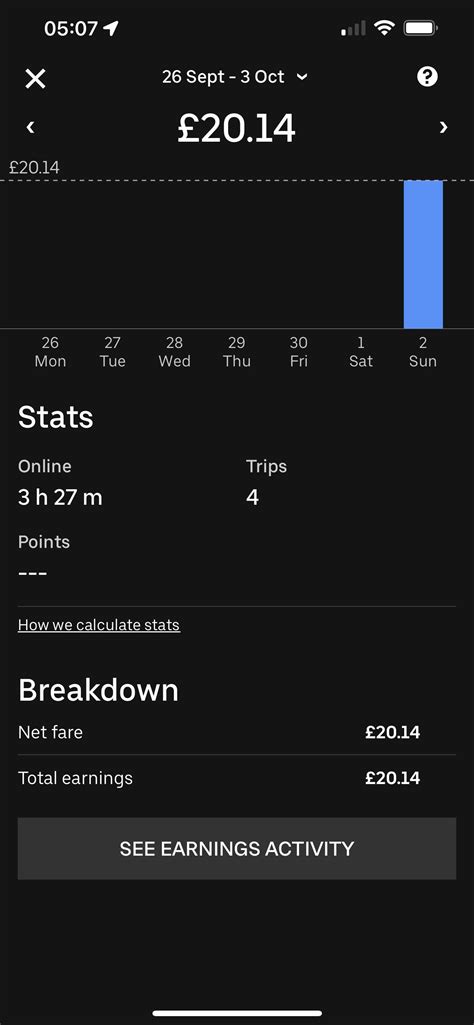Select the 28 Wed day label
474x1025 pixels.
point(175,352)
